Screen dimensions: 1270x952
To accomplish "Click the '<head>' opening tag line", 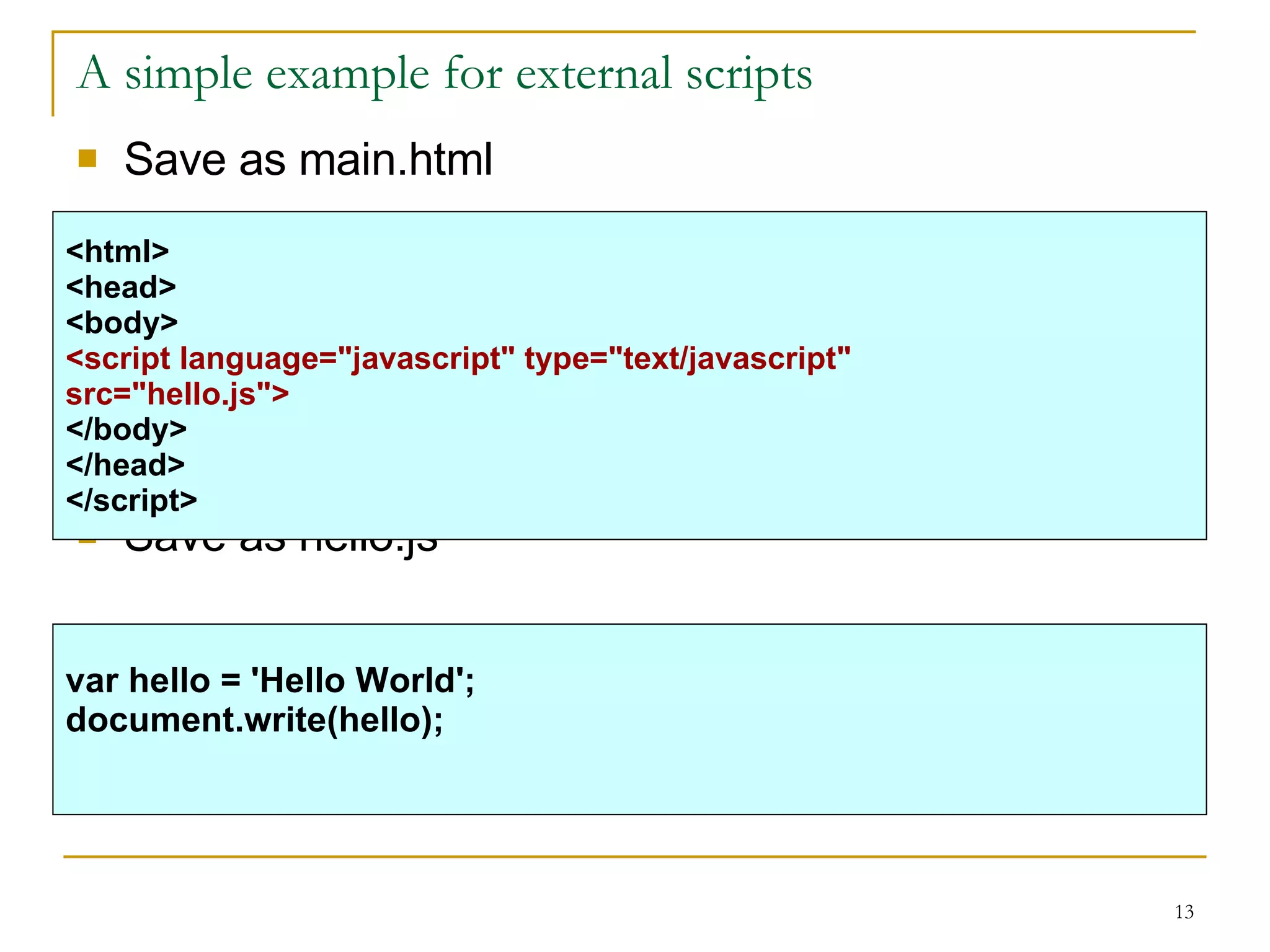I will 121,287.
